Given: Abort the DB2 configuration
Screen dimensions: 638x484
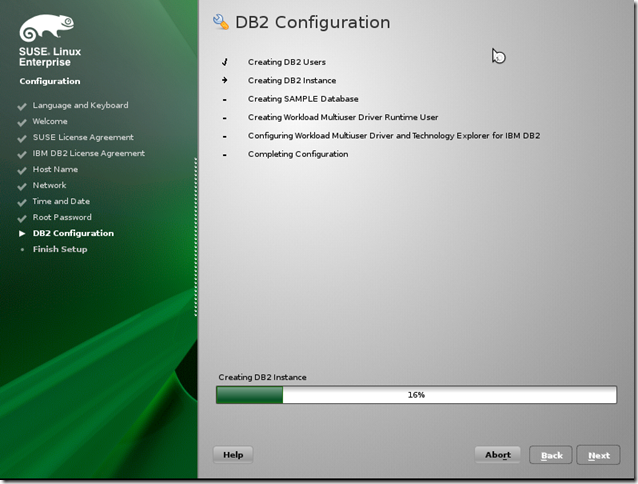Looking at the screenshot, I should tap(498, 455).
